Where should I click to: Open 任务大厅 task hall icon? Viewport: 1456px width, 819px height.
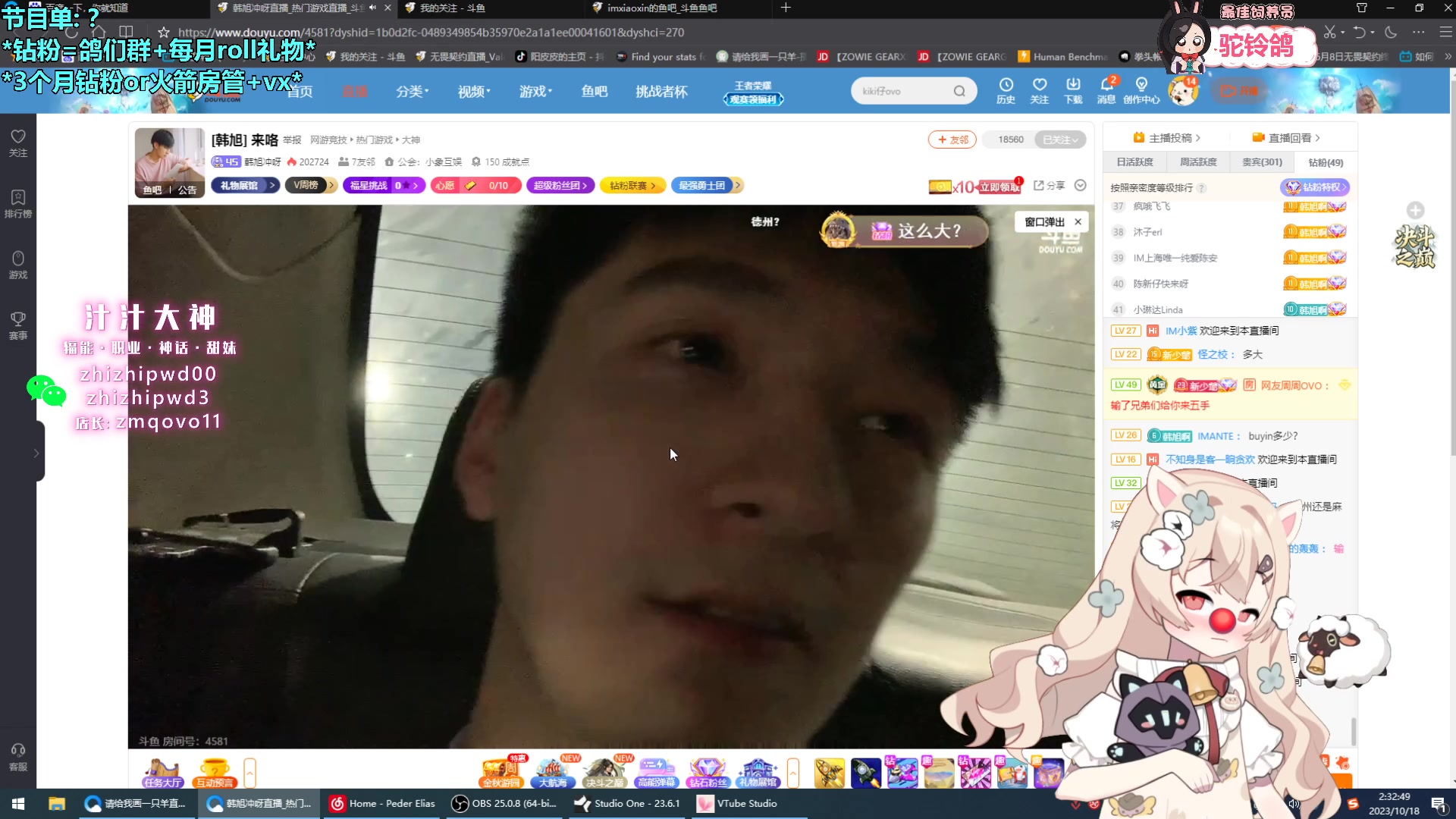click(x=162, y=773)
